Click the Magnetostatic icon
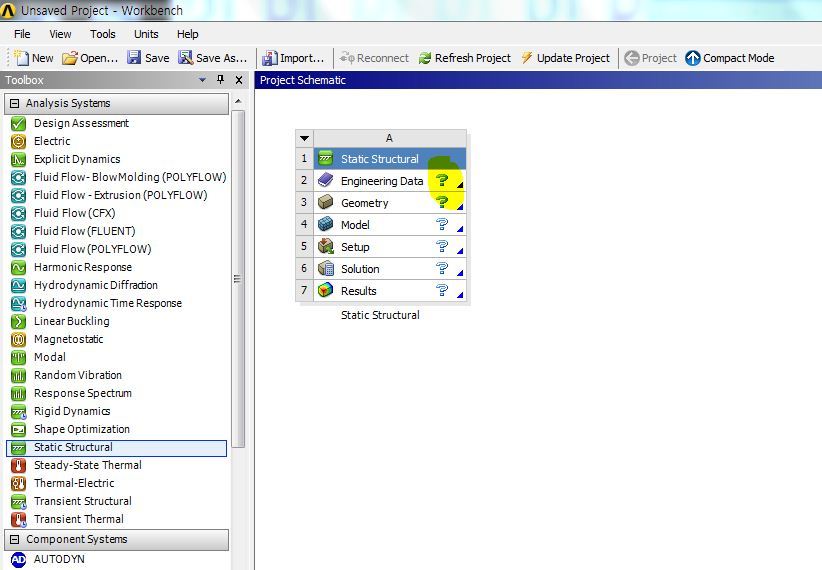The width and height of the screenshot is (822, 570). point(18,339)
